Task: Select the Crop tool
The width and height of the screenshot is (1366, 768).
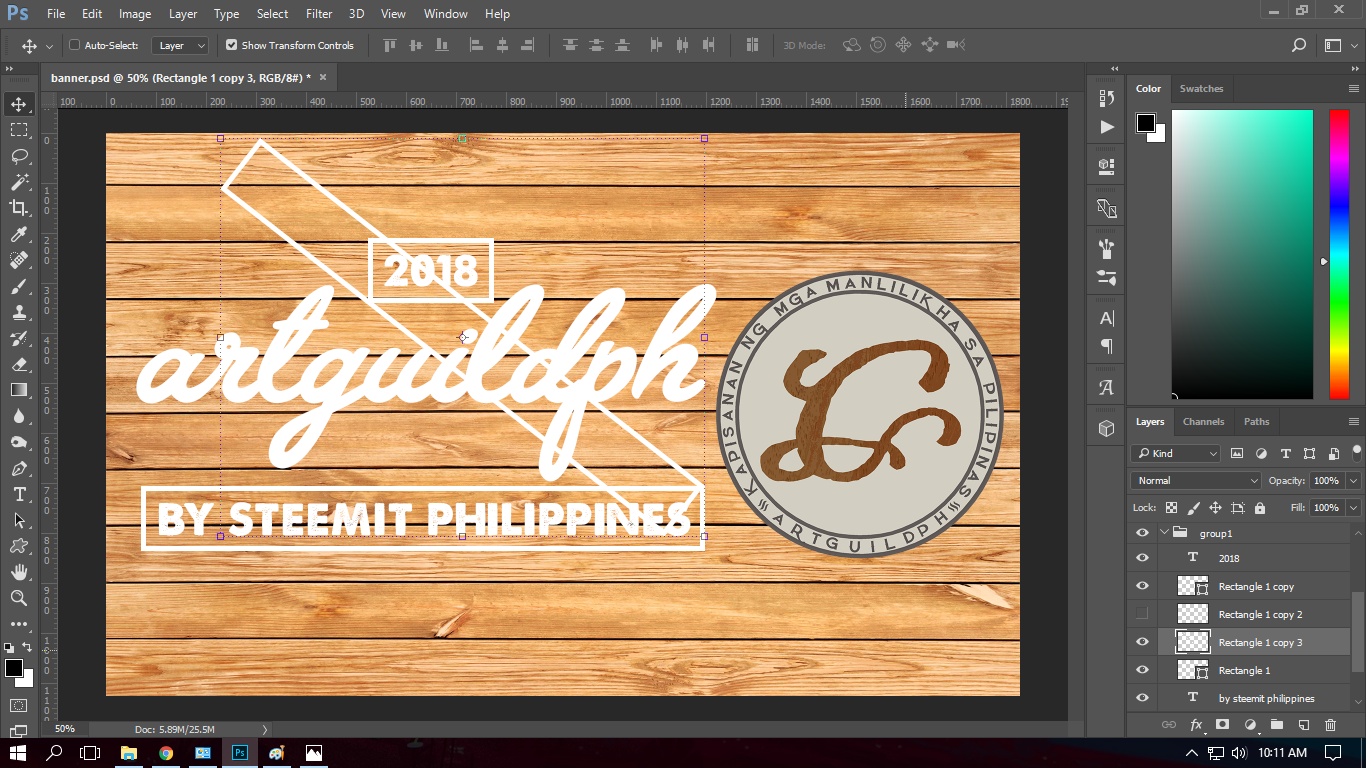Action: pyautogui.click(x=19, y=208)
